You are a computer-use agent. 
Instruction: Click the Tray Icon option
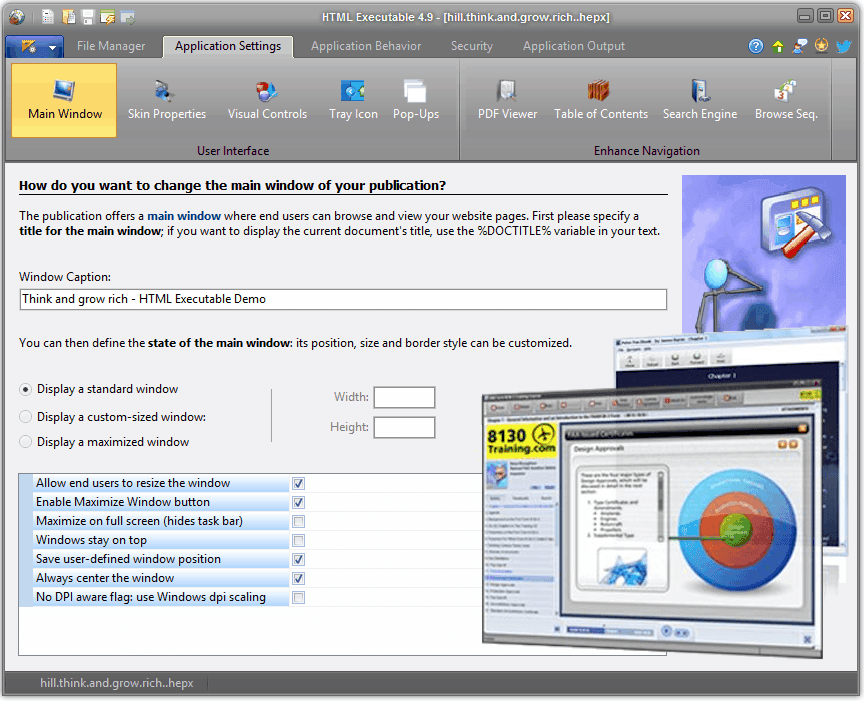352,100
